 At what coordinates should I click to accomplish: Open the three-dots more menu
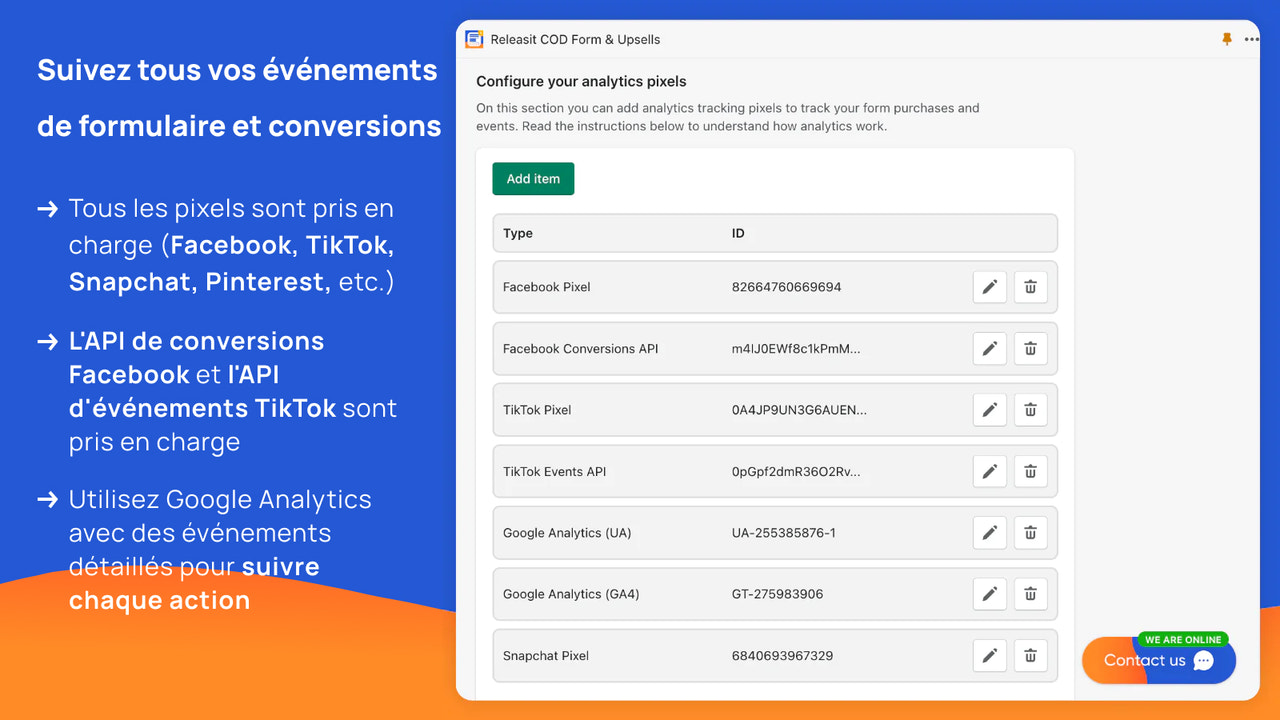tap(1252, 40)
